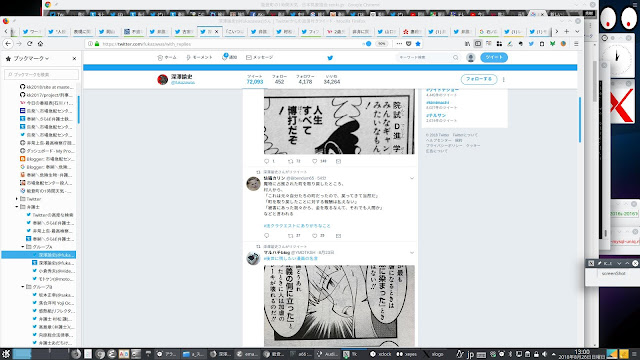View the フォロワー count tab 4,178

305,80
